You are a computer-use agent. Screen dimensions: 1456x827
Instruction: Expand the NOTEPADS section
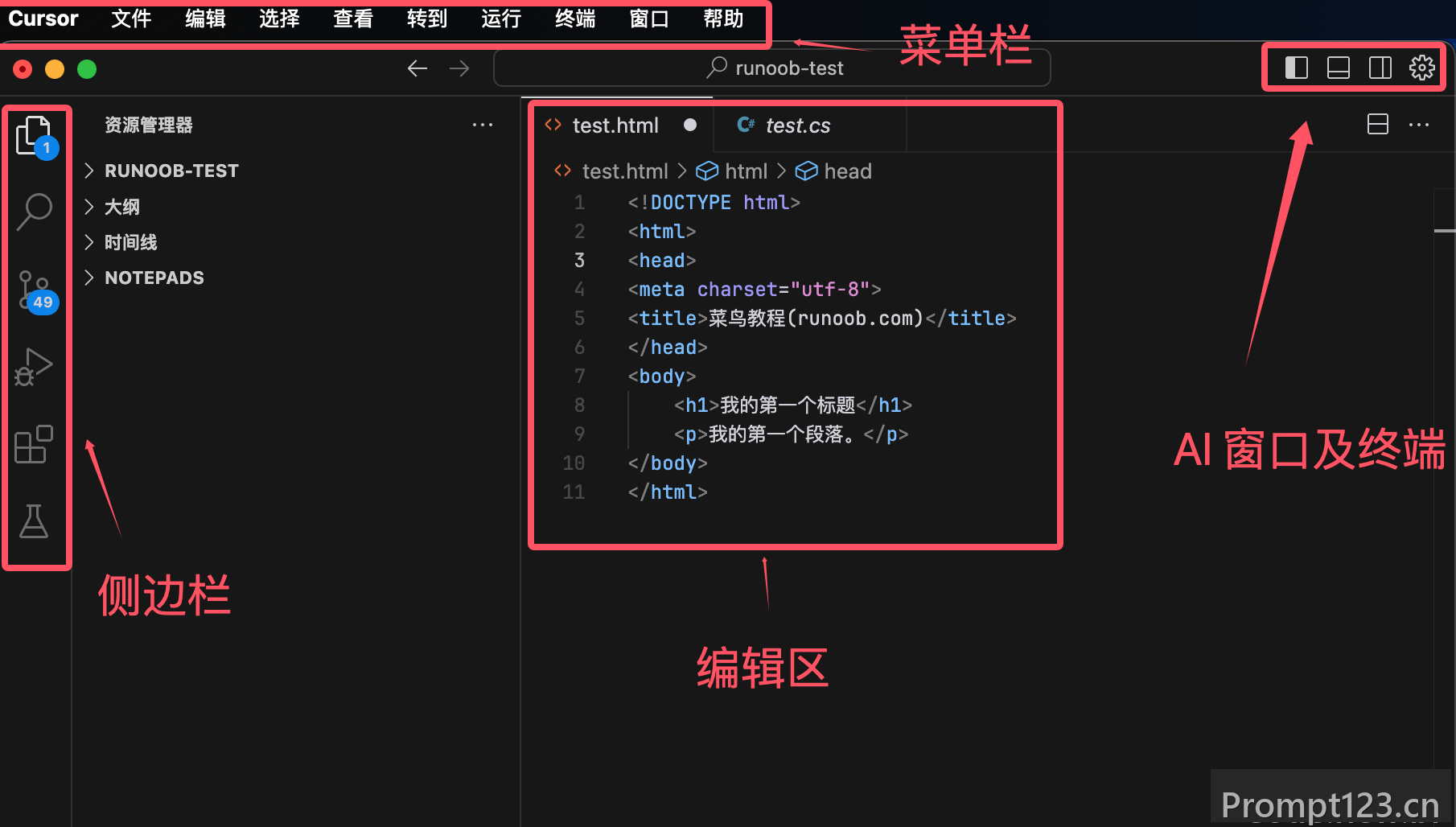(x=298, y=278)
